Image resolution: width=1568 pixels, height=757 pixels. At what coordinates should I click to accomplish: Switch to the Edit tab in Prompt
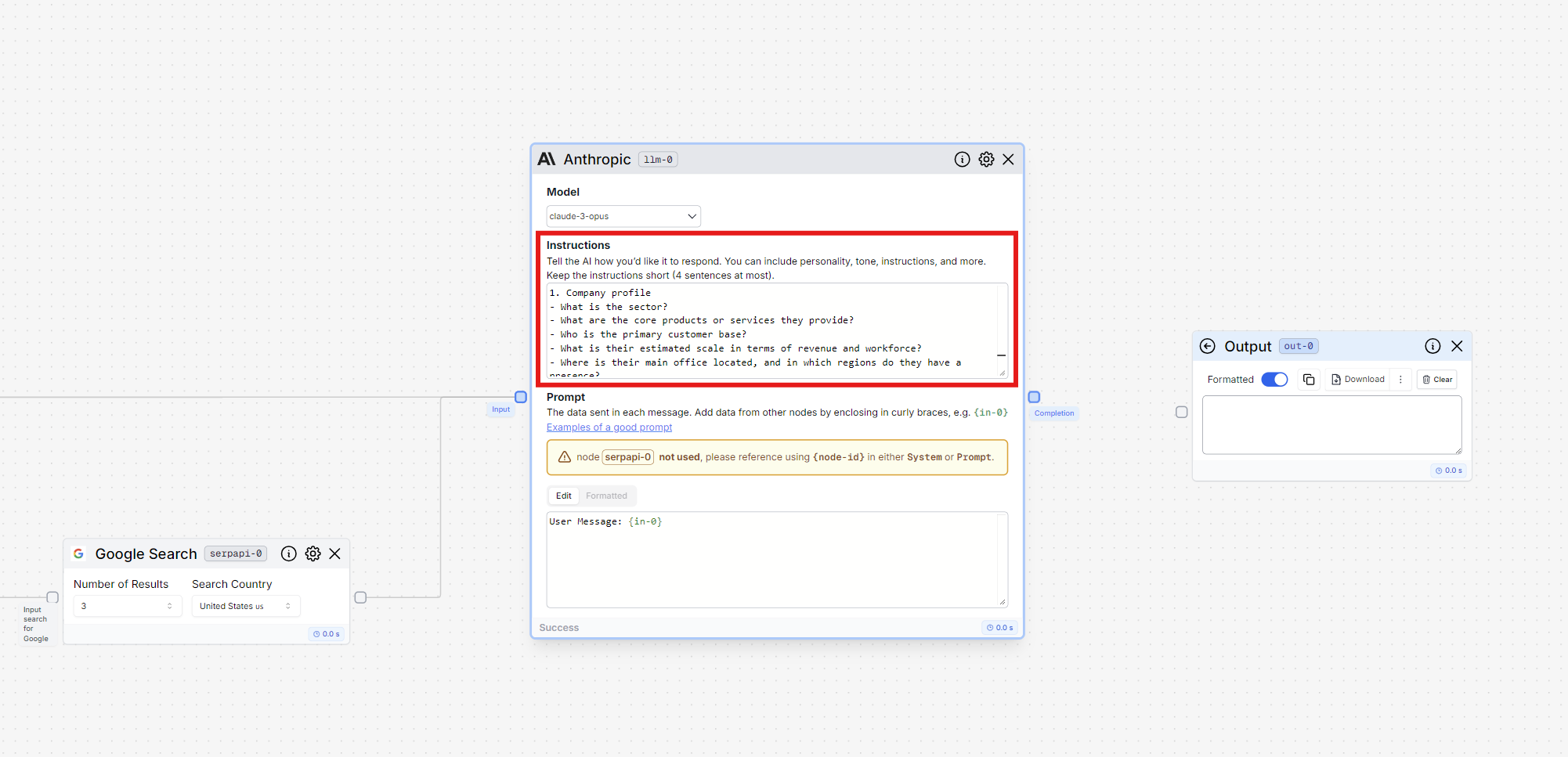(564, 496)
